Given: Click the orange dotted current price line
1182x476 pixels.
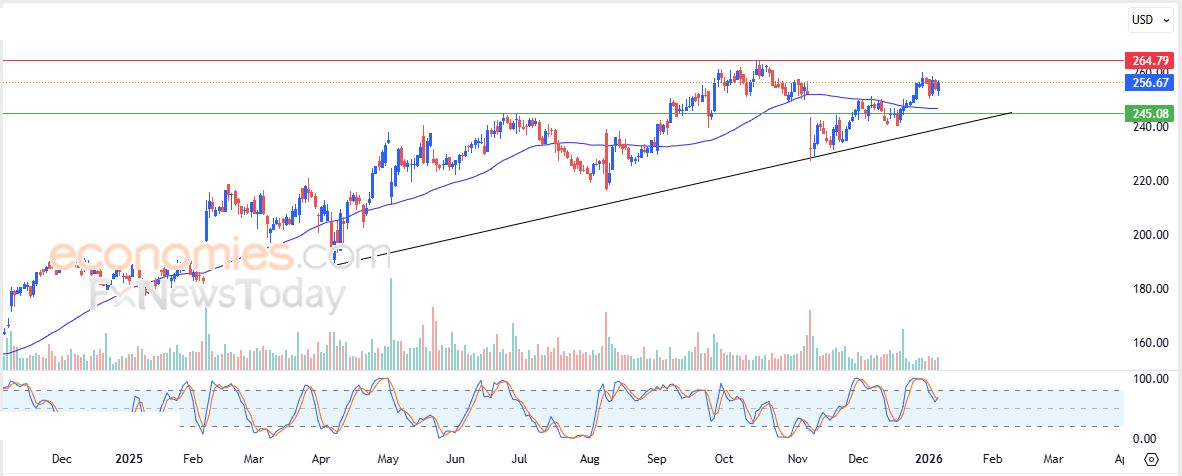Looking at the screenshot, I should (400, 82).
